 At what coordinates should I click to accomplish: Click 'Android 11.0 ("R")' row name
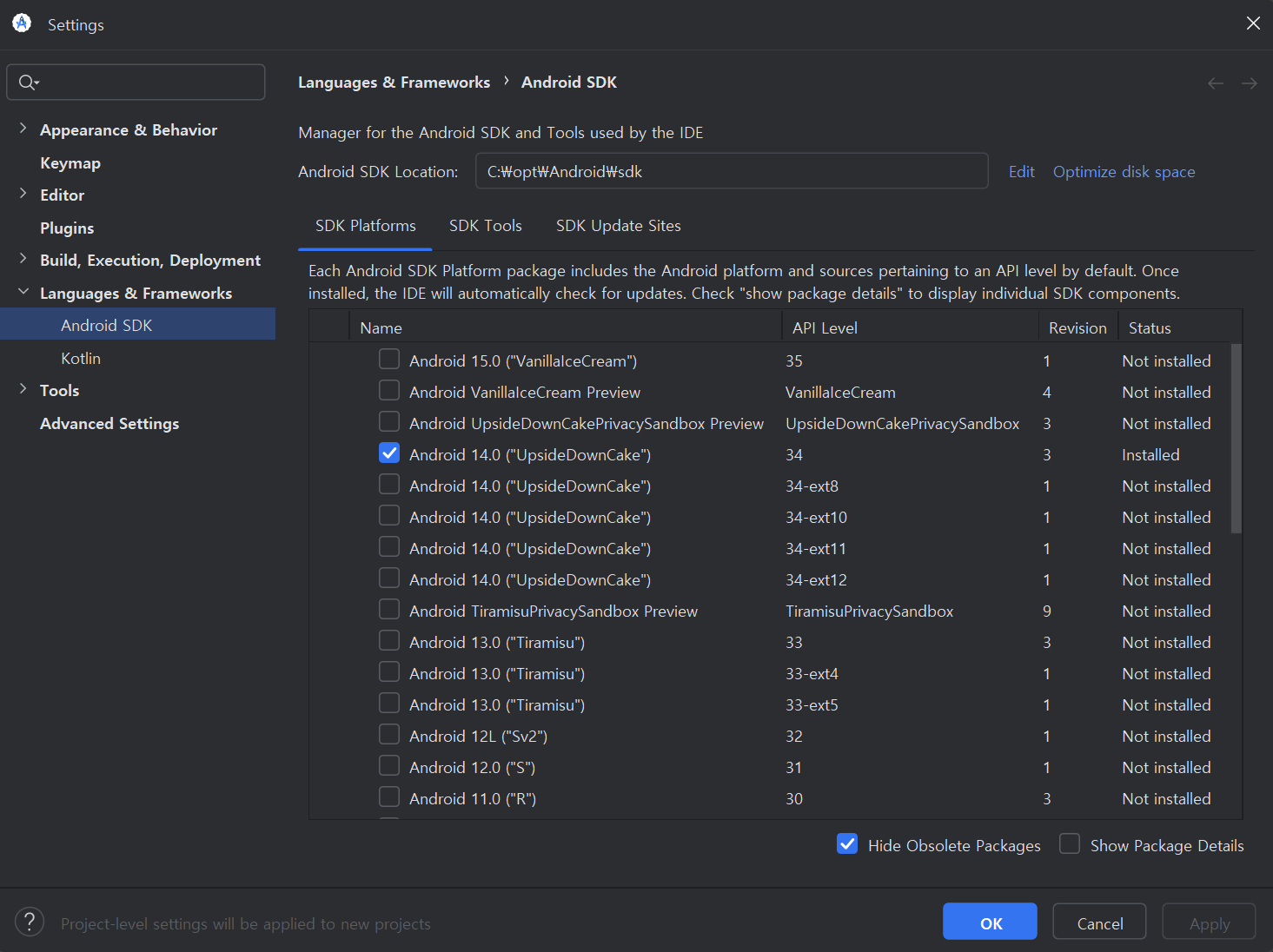tap(473, 799)
